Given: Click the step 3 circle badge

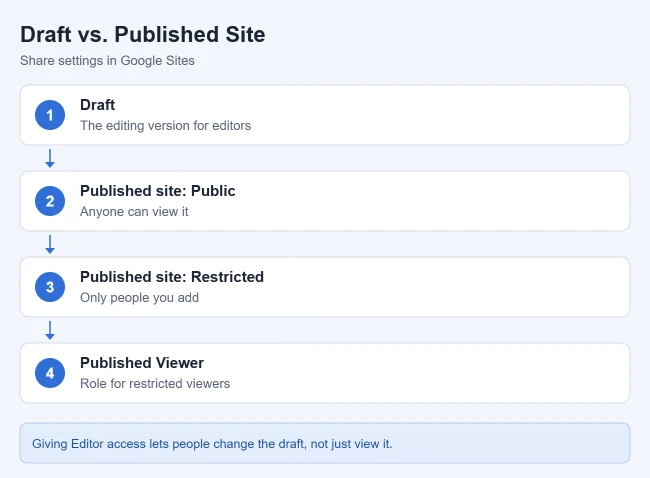Looking at the screenshot, I should [50, 287].
